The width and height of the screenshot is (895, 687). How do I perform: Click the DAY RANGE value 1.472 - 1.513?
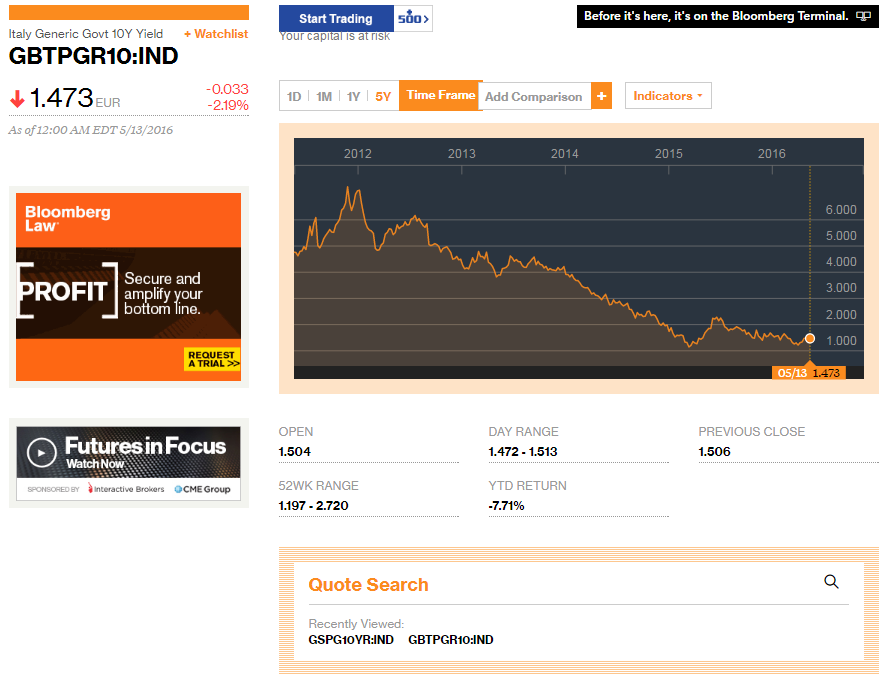523,451
